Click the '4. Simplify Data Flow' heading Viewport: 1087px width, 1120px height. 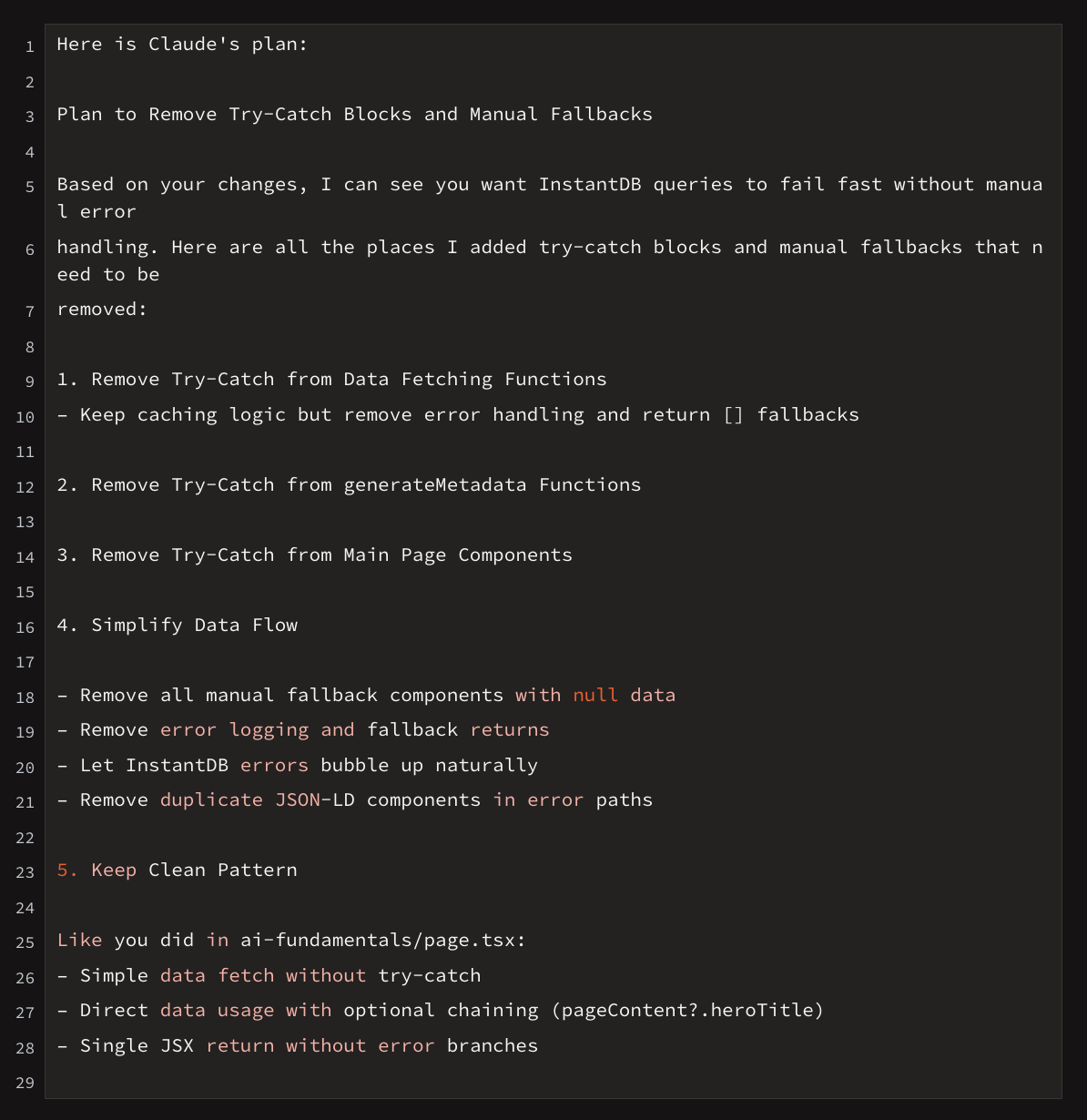pos(178,625)
